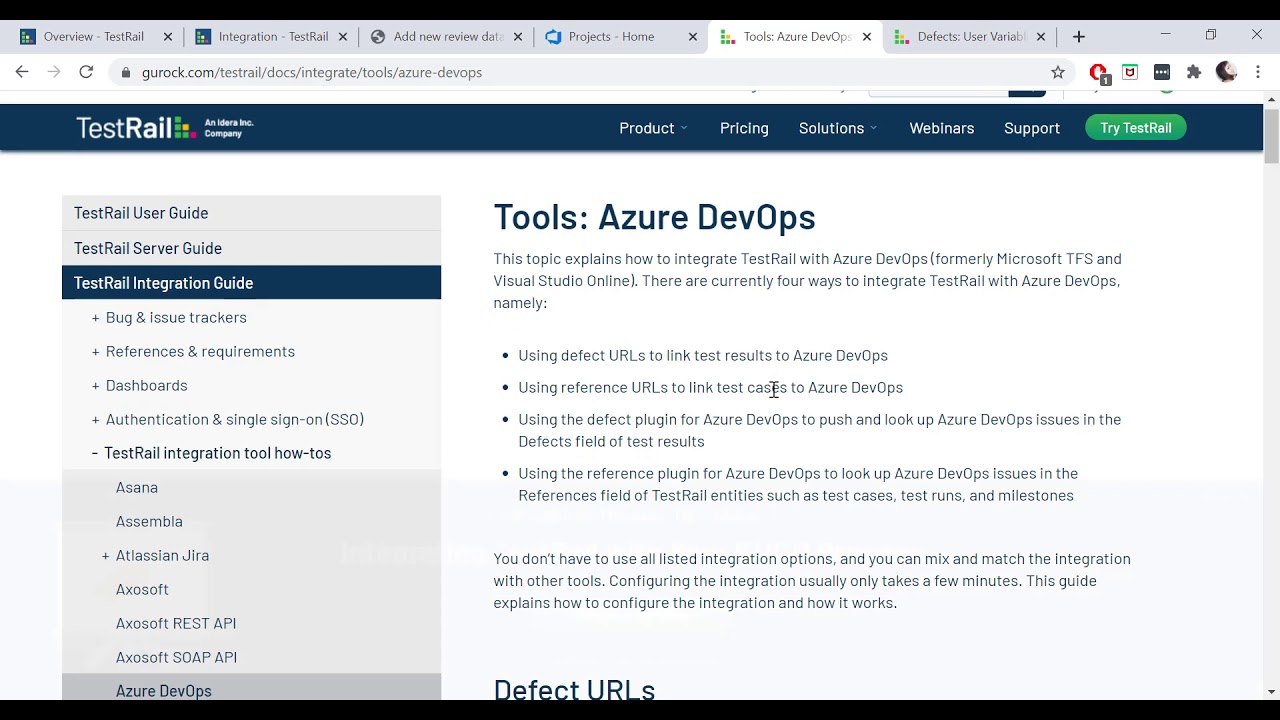Open the Chrome profile avatar

[1226, 72]
